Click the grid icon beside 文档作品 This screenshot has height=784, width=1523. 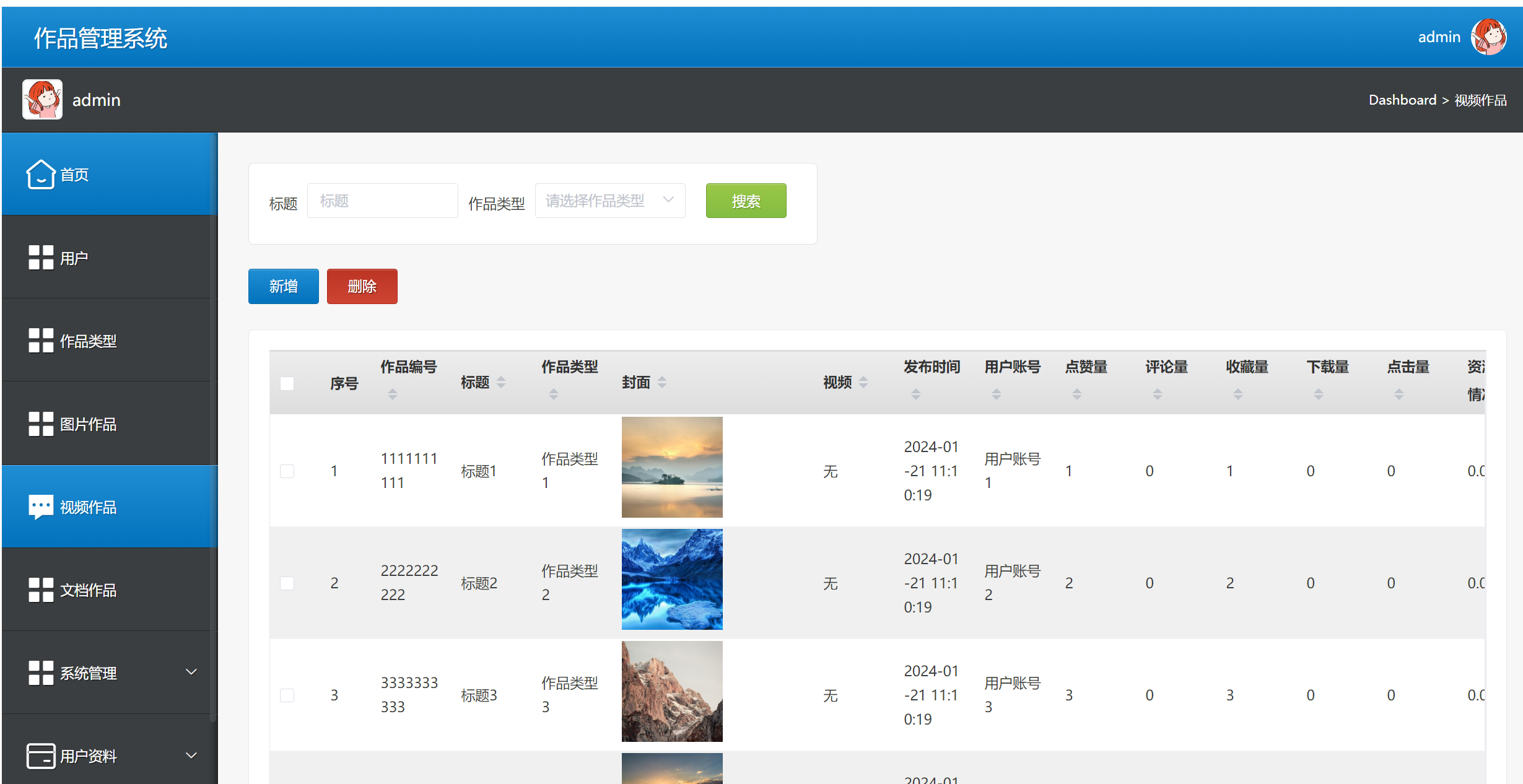(x=41, y=590)
